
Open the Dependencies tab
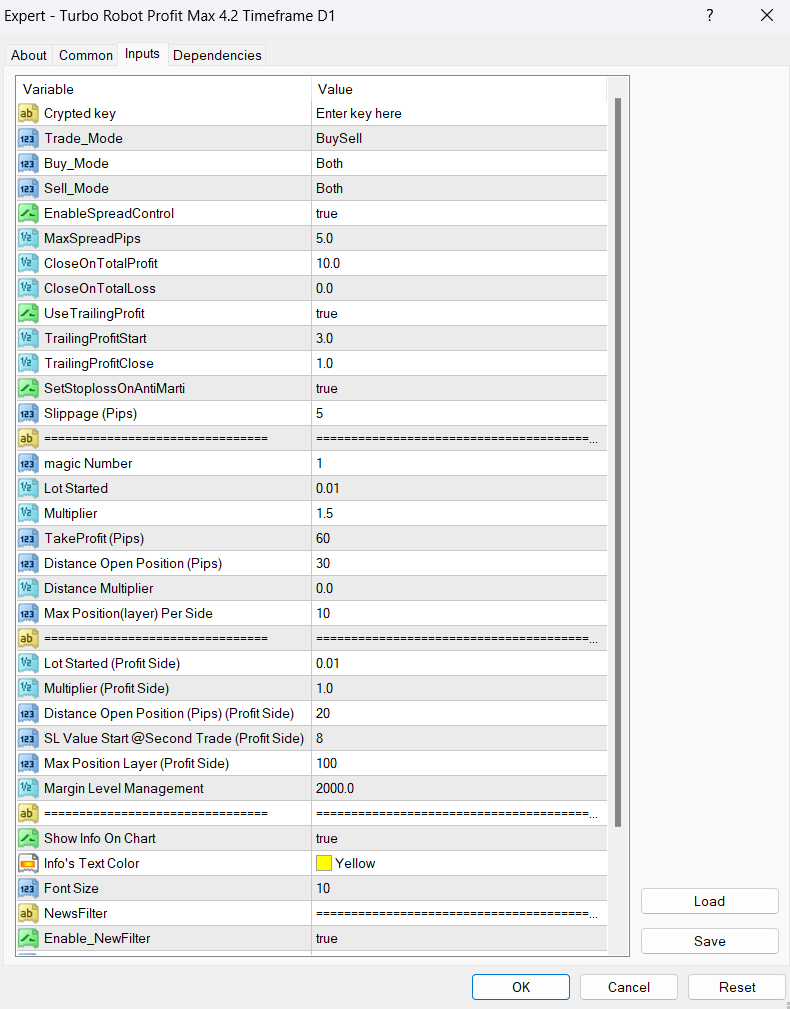[x=217, y=55]
